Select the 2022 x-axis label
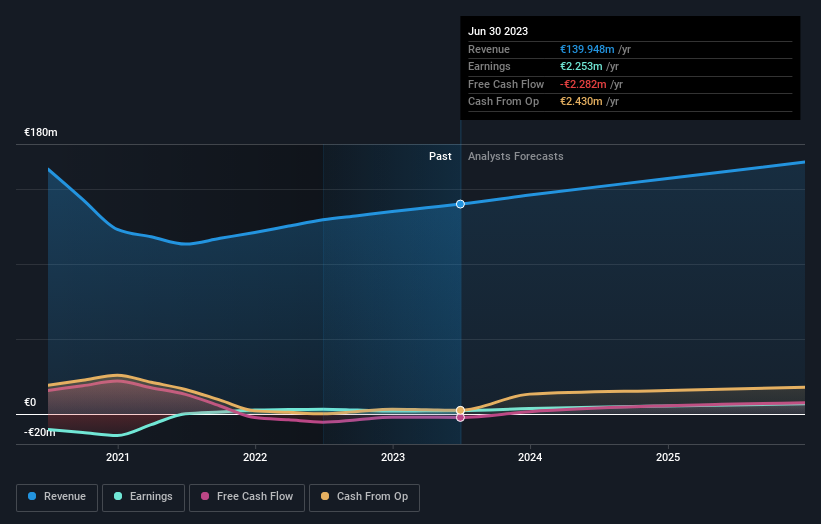The image size is (821, 524). [255, 458]
